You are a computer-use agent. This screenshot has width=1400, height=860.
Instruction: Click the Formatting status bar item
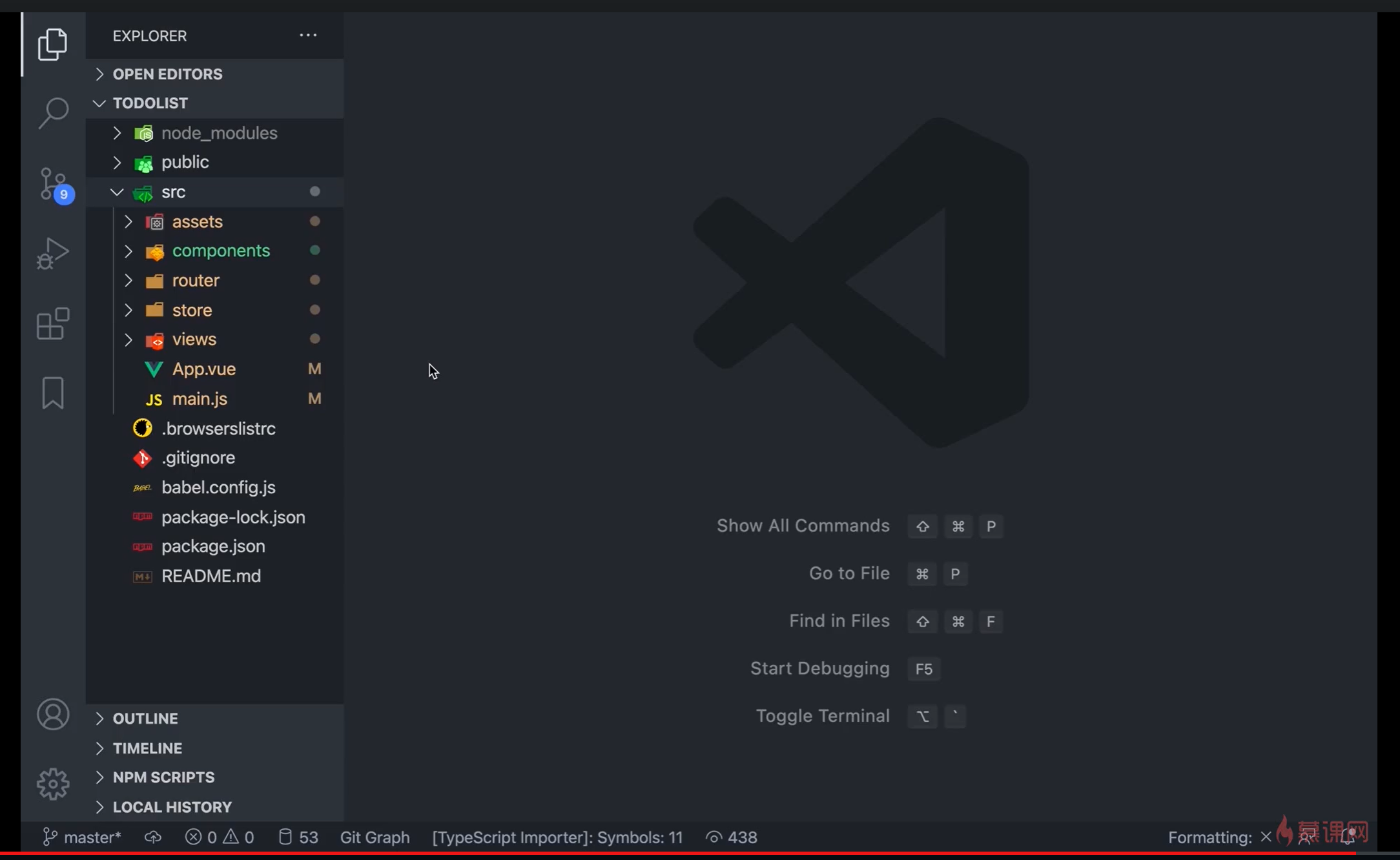(1220, 837)
